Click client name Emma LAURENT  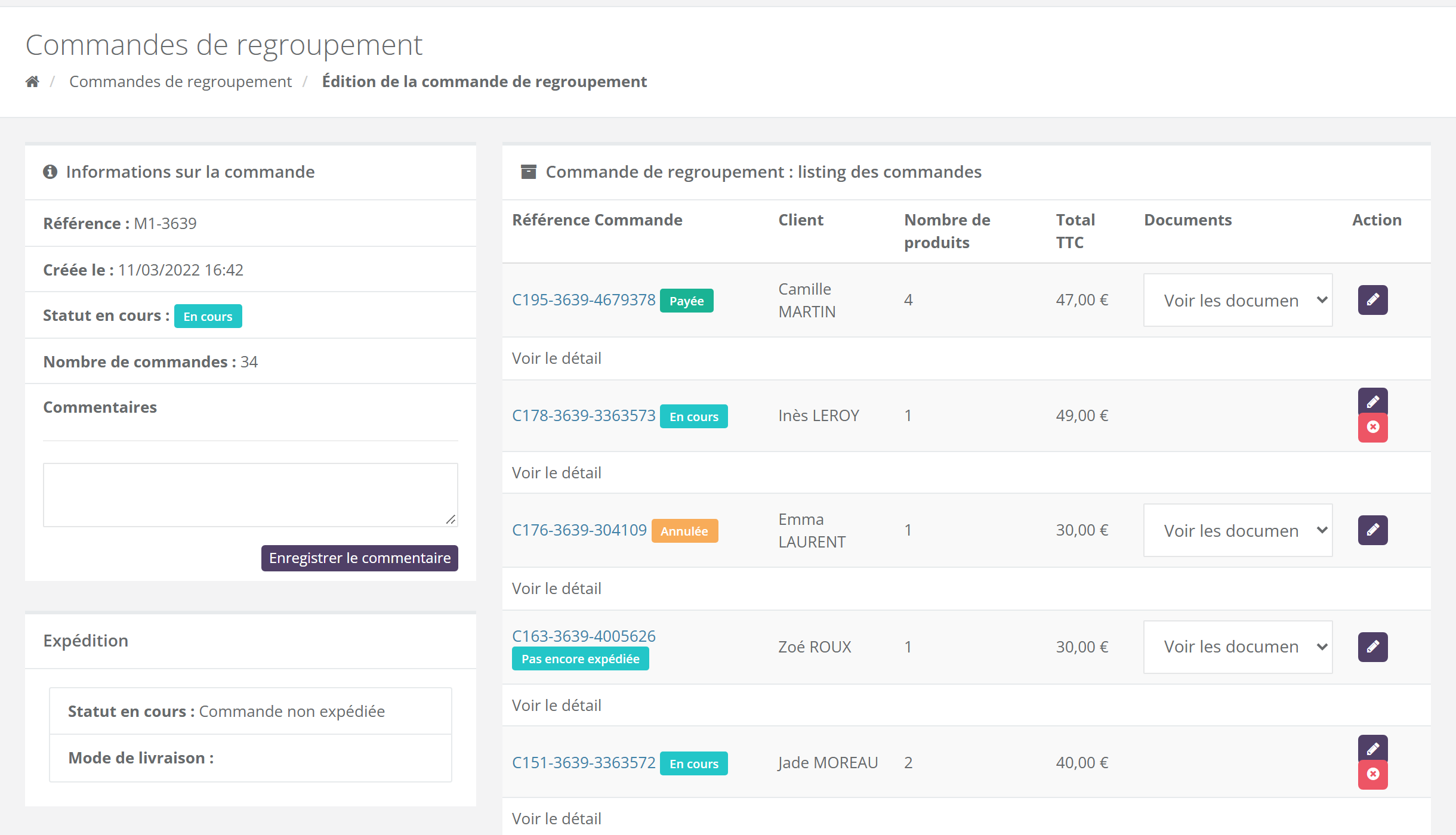812,530
